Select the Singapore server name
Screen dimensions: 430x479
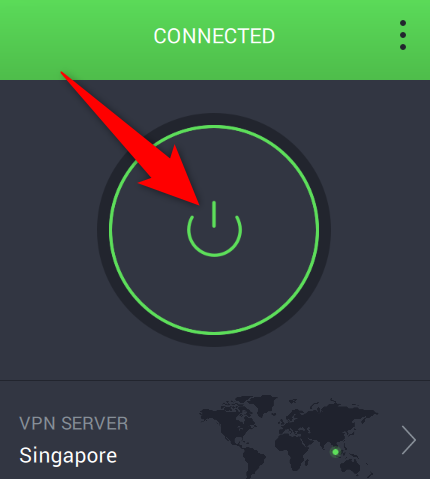point(68,455)
